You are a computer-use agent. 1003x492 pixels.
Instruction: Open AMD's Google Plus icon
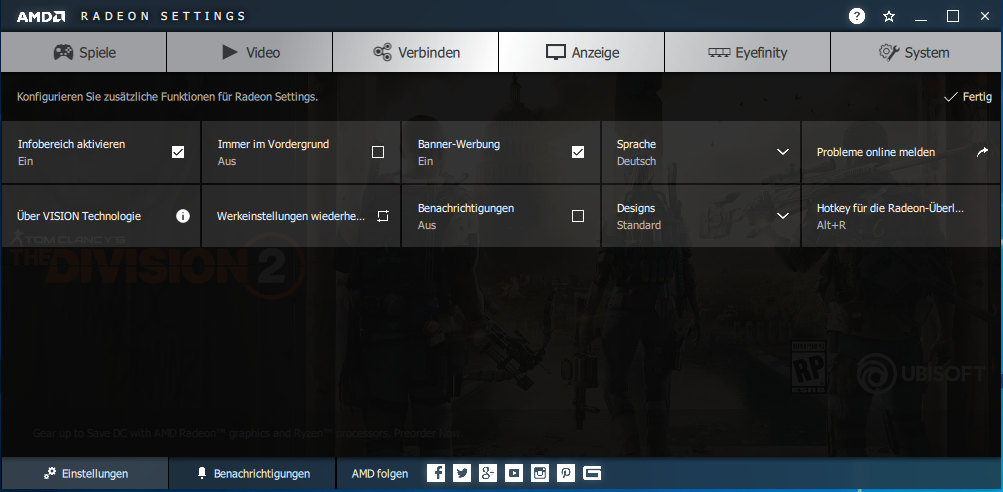(488, 473)
